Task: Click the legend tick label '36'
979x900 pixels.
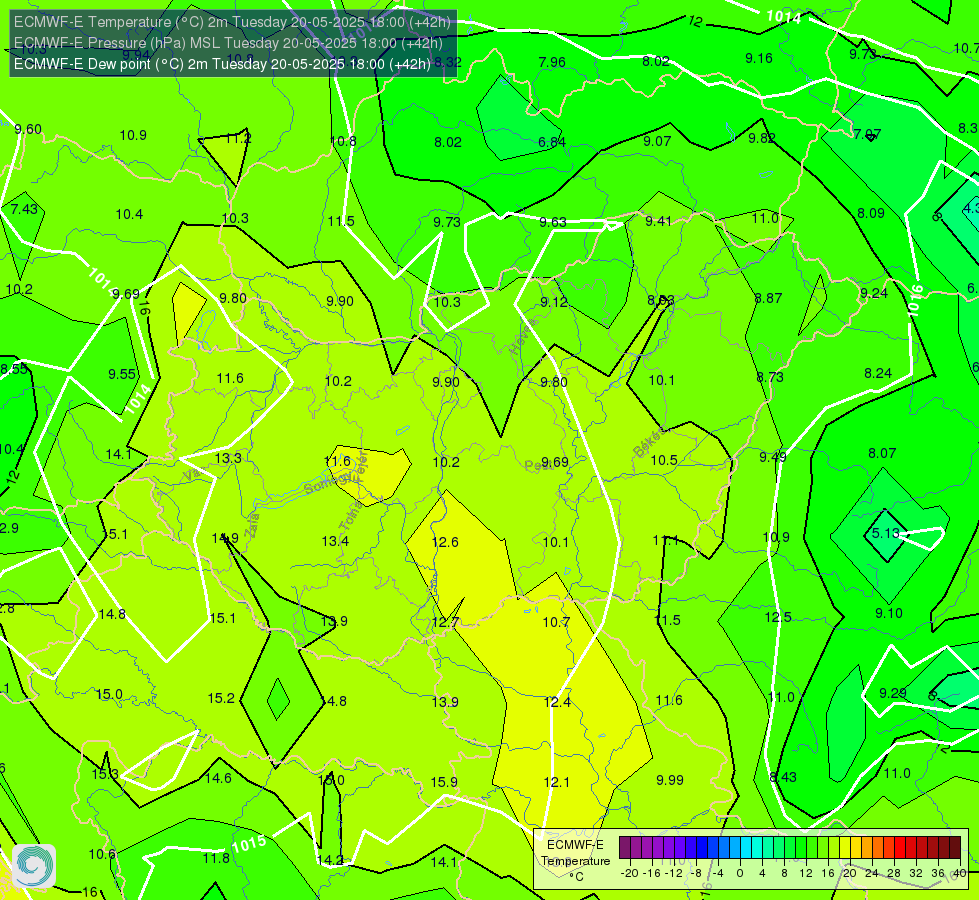Action: click(x=937, y=873)
